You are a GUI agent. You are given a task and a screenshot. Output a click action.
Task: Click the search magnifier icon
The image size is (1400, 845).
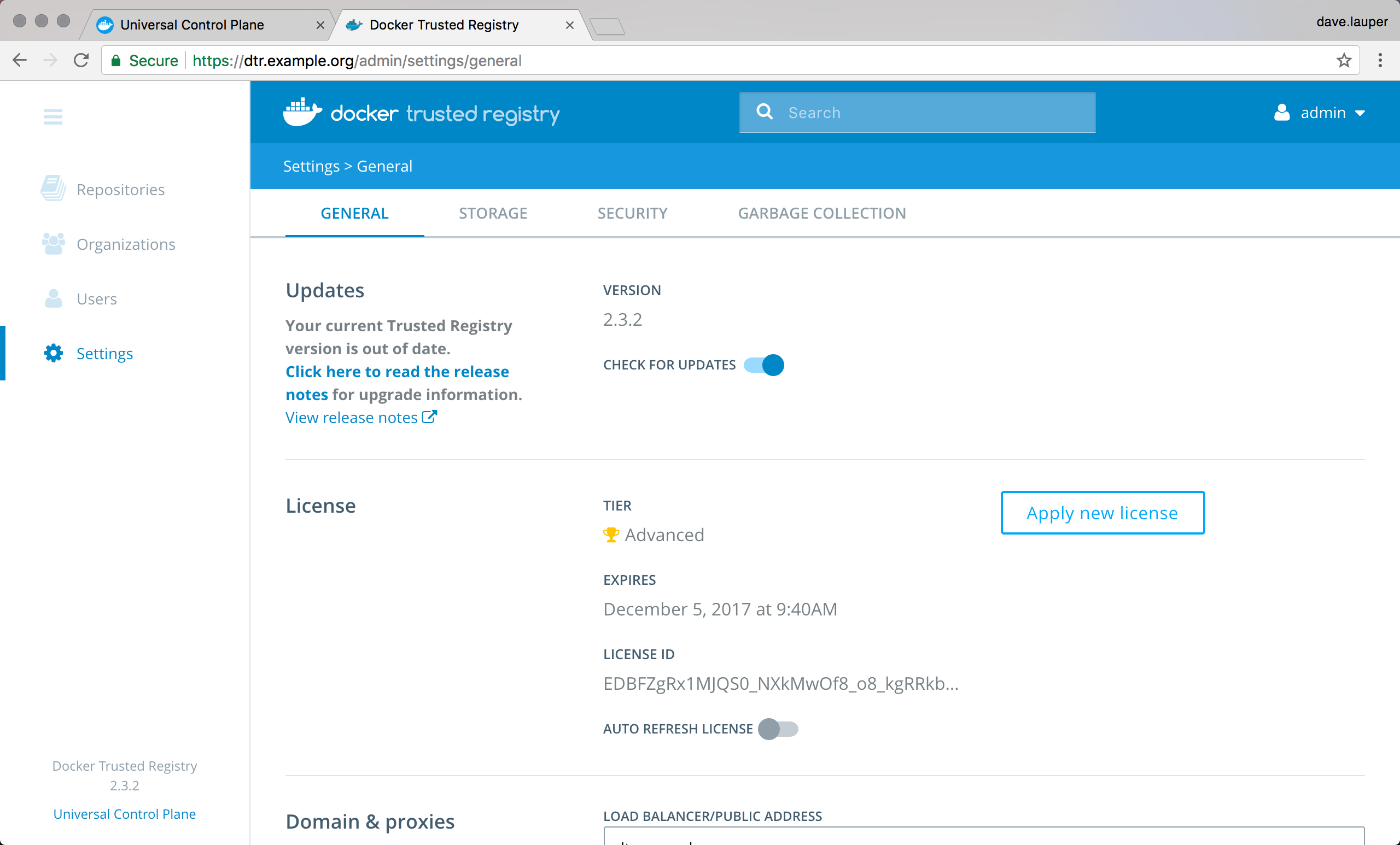(765, 112)
